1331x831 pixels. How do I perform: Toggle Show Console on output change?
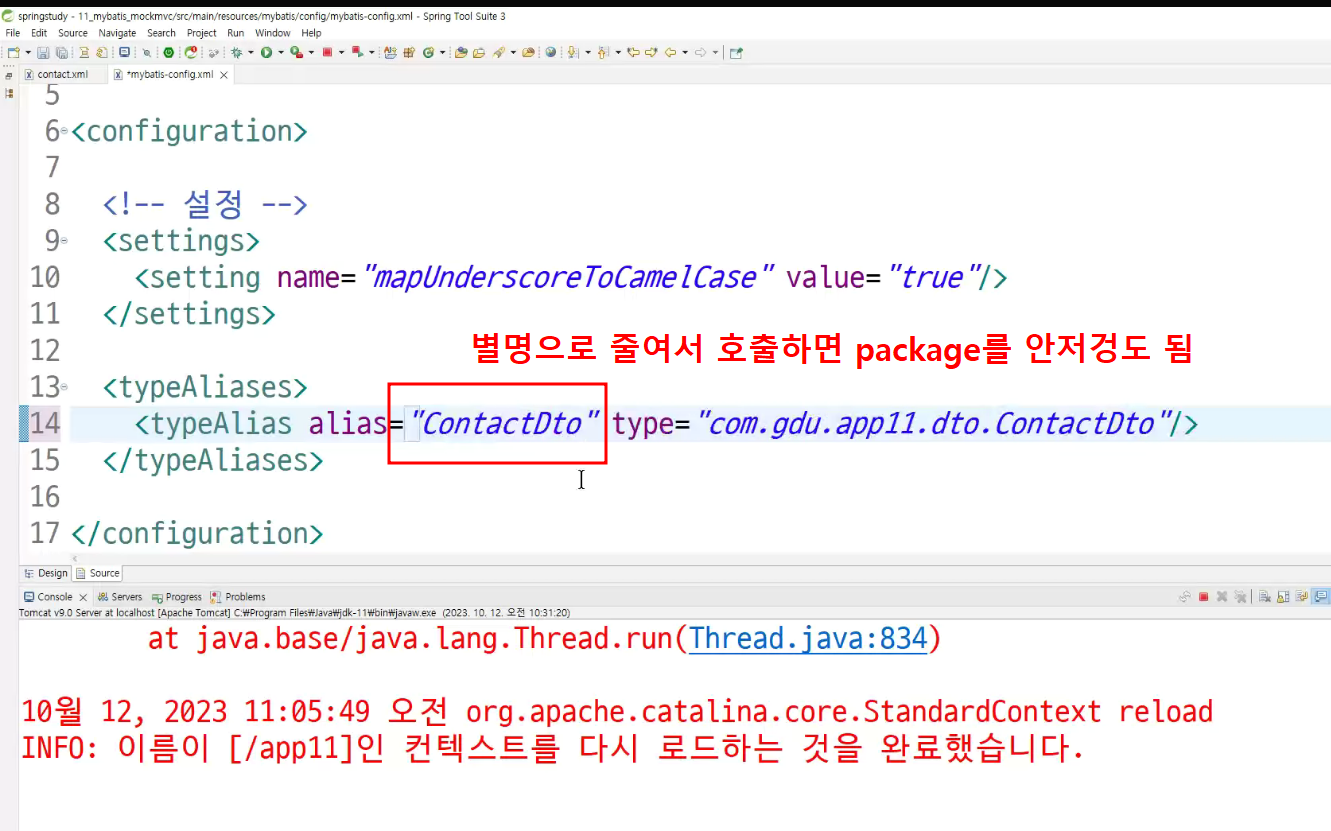[1321, 597]
